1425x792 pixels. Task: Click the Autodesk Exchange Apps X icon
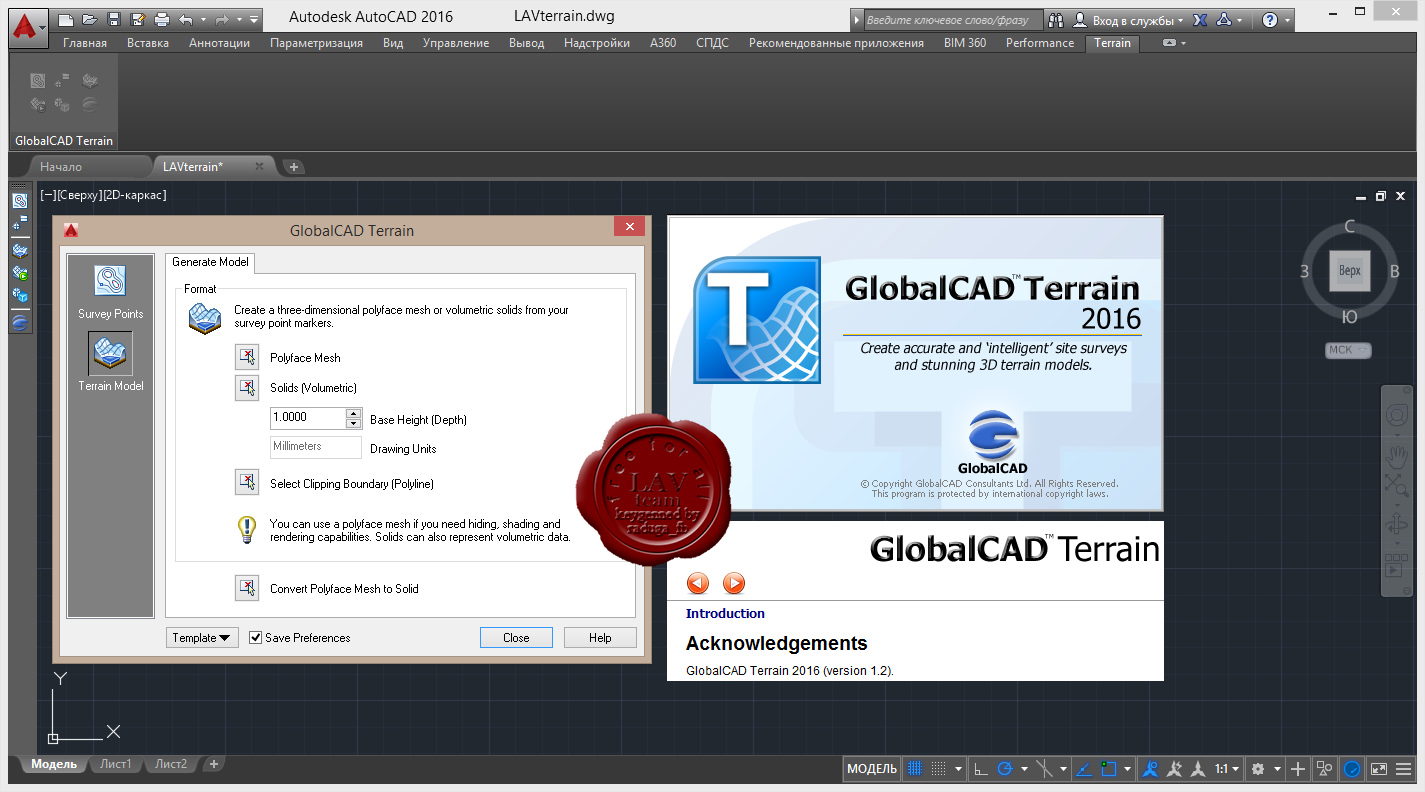pos(1201,20)
